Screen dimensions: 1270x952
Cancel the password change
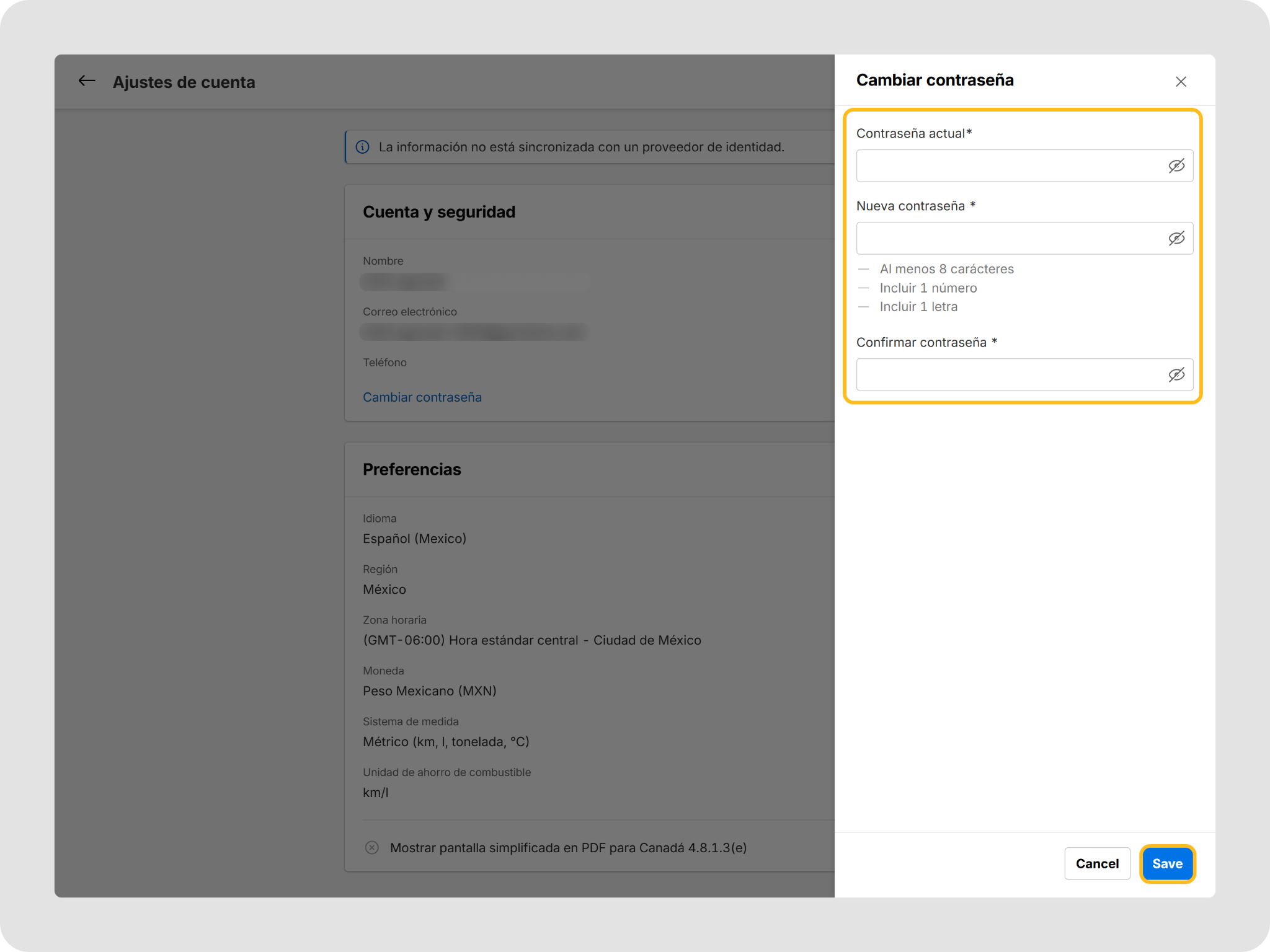[x=1097, y=863]
